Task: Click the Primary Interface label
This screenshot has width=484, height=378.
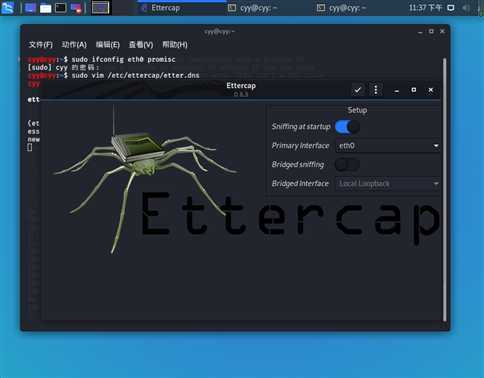Action: [300, 146]
